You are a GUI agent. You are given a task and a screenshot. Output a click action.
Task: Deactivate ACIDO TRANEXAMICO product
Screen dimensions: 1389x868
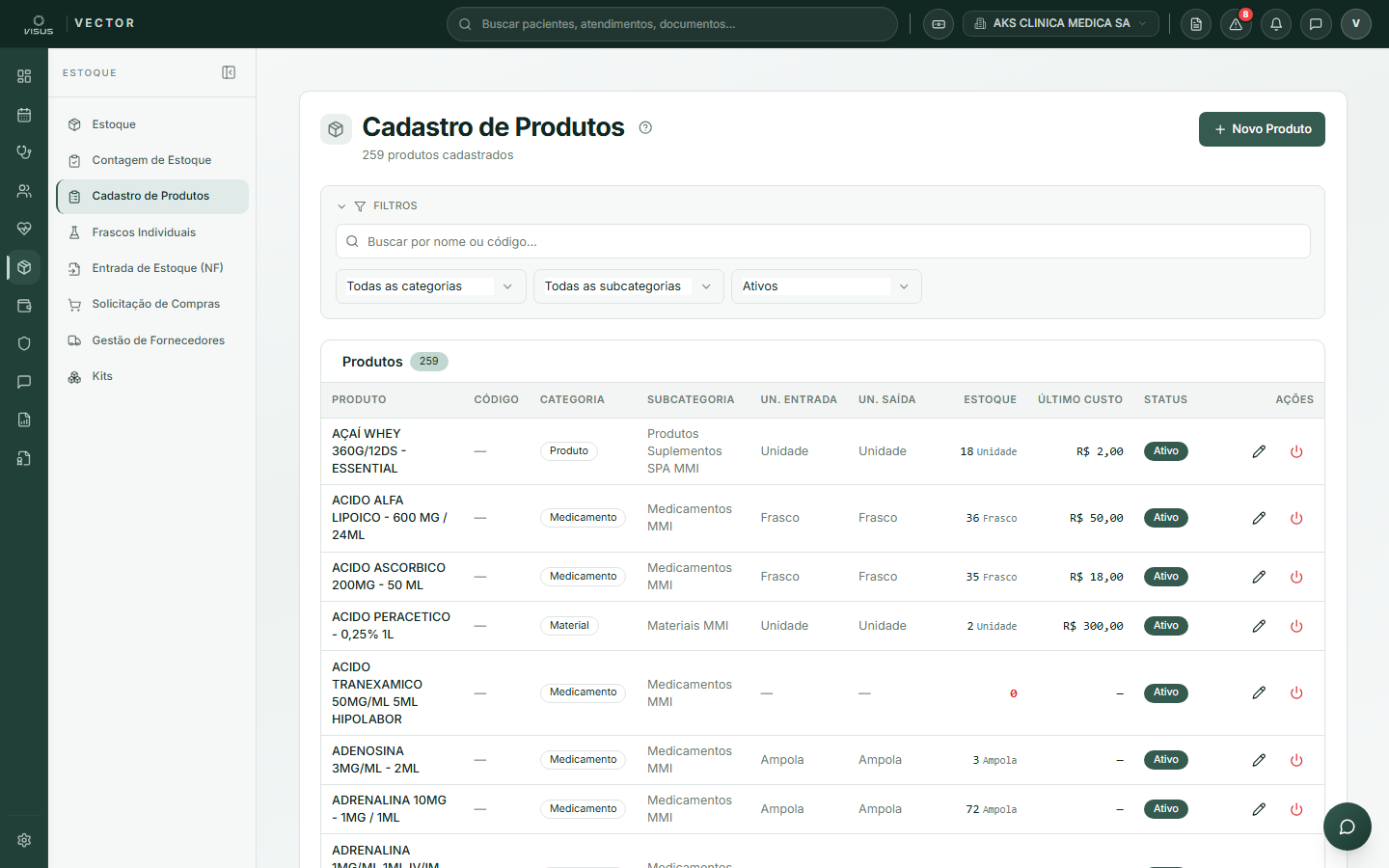[1296, 692]
